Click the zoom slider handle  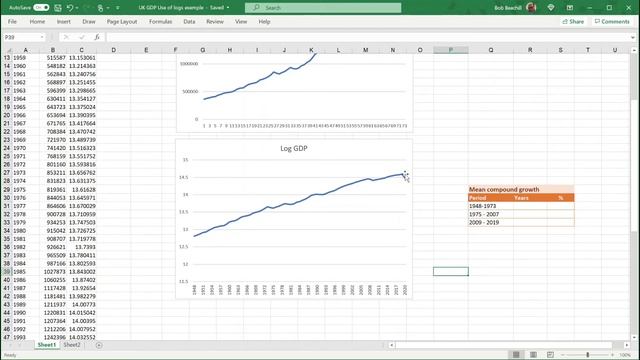(588, 355)
